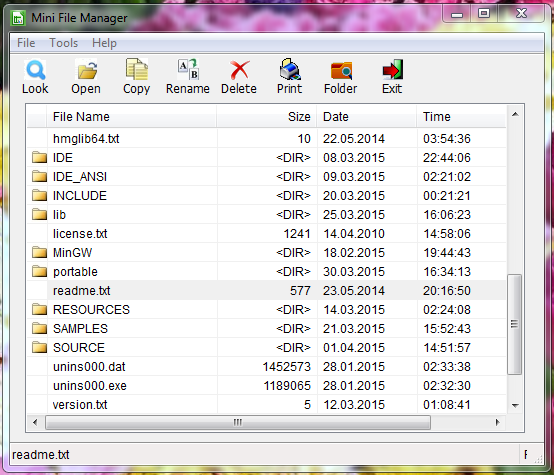Click the Exit toolbar icon
This screenshot has width=554, height=475.
pyautogui.click(x=393, y=70)
